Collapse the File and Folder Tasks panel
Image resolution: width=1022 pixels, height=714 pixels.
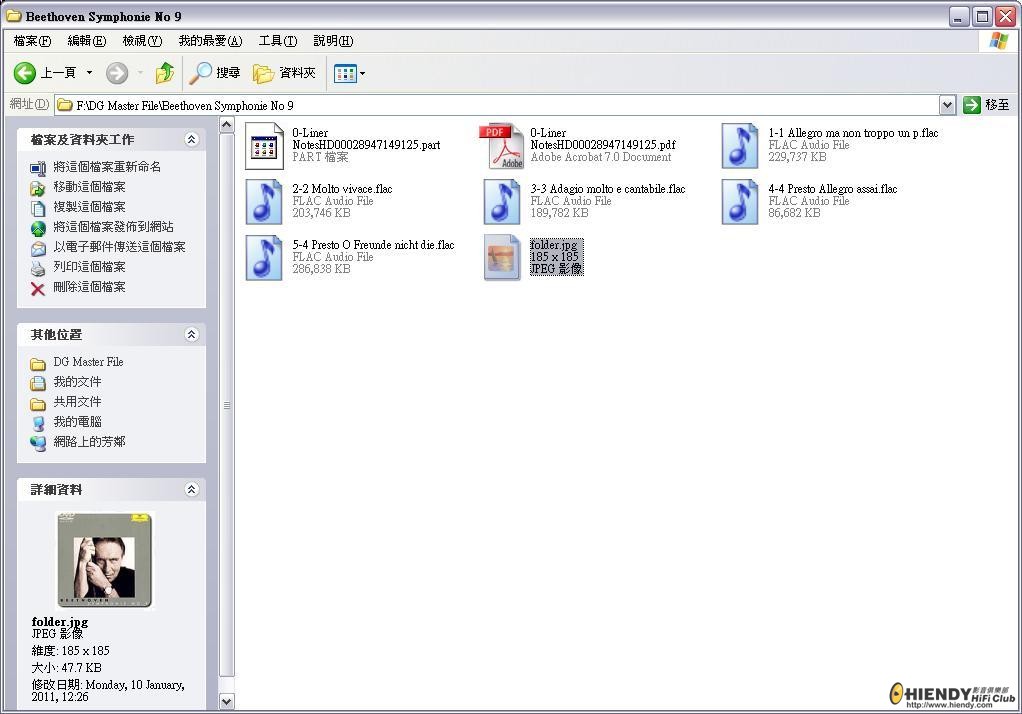pos(191,140)
